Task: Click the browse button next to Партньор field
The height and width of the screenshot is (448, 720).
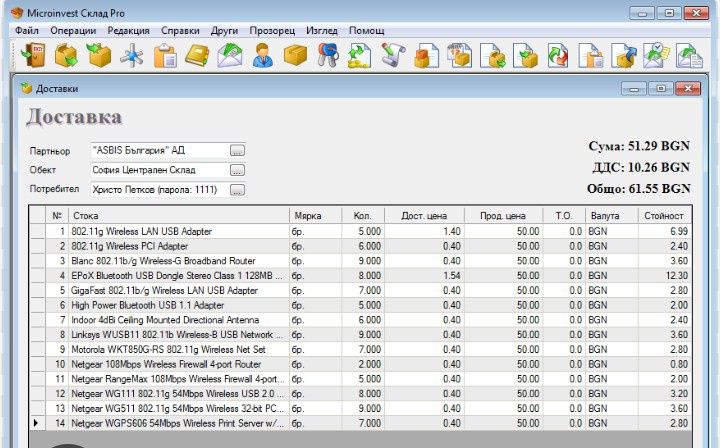Action: click(x=237, y=151)
